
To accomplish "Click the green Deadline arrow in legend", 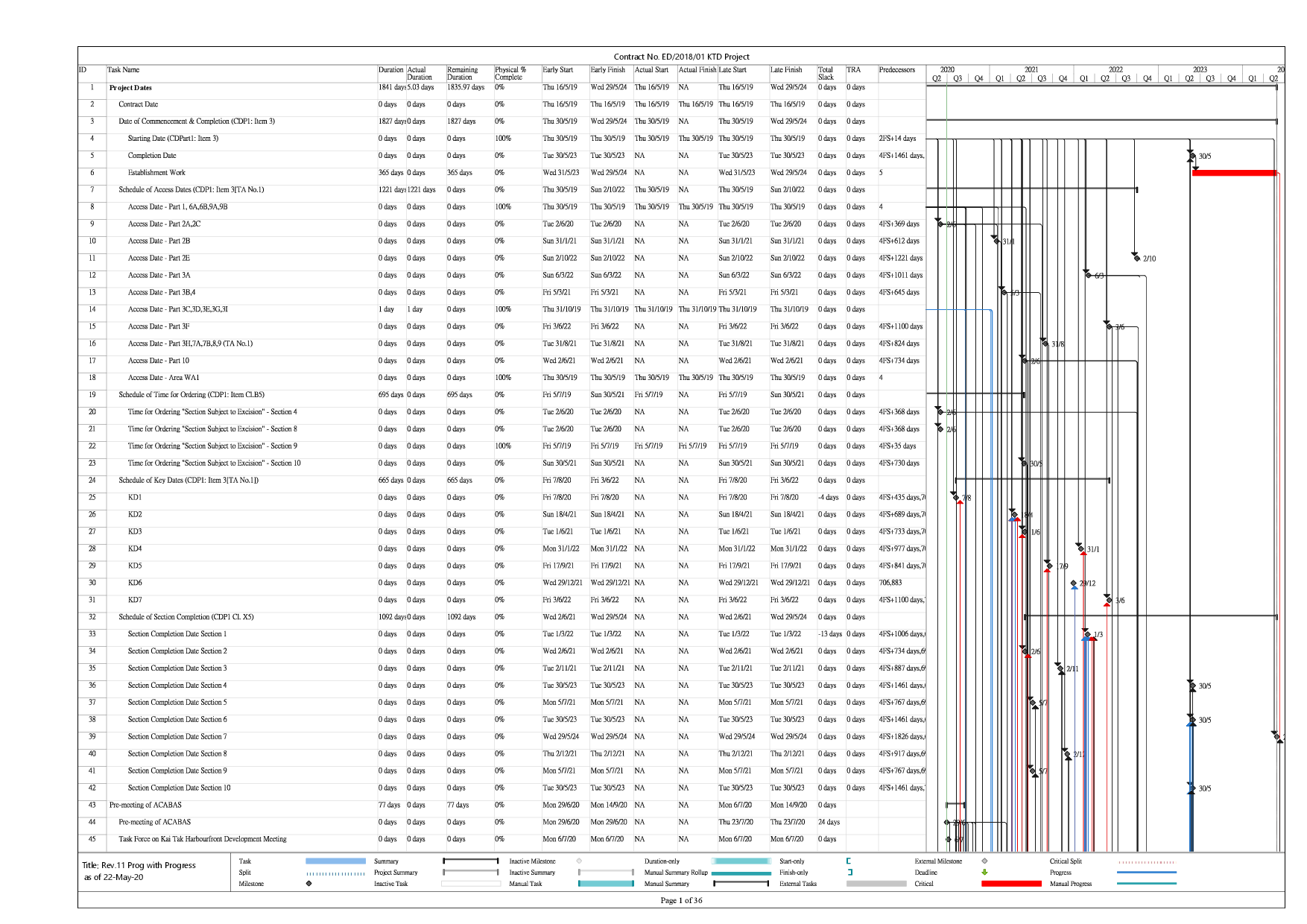I will click(984, 873).
